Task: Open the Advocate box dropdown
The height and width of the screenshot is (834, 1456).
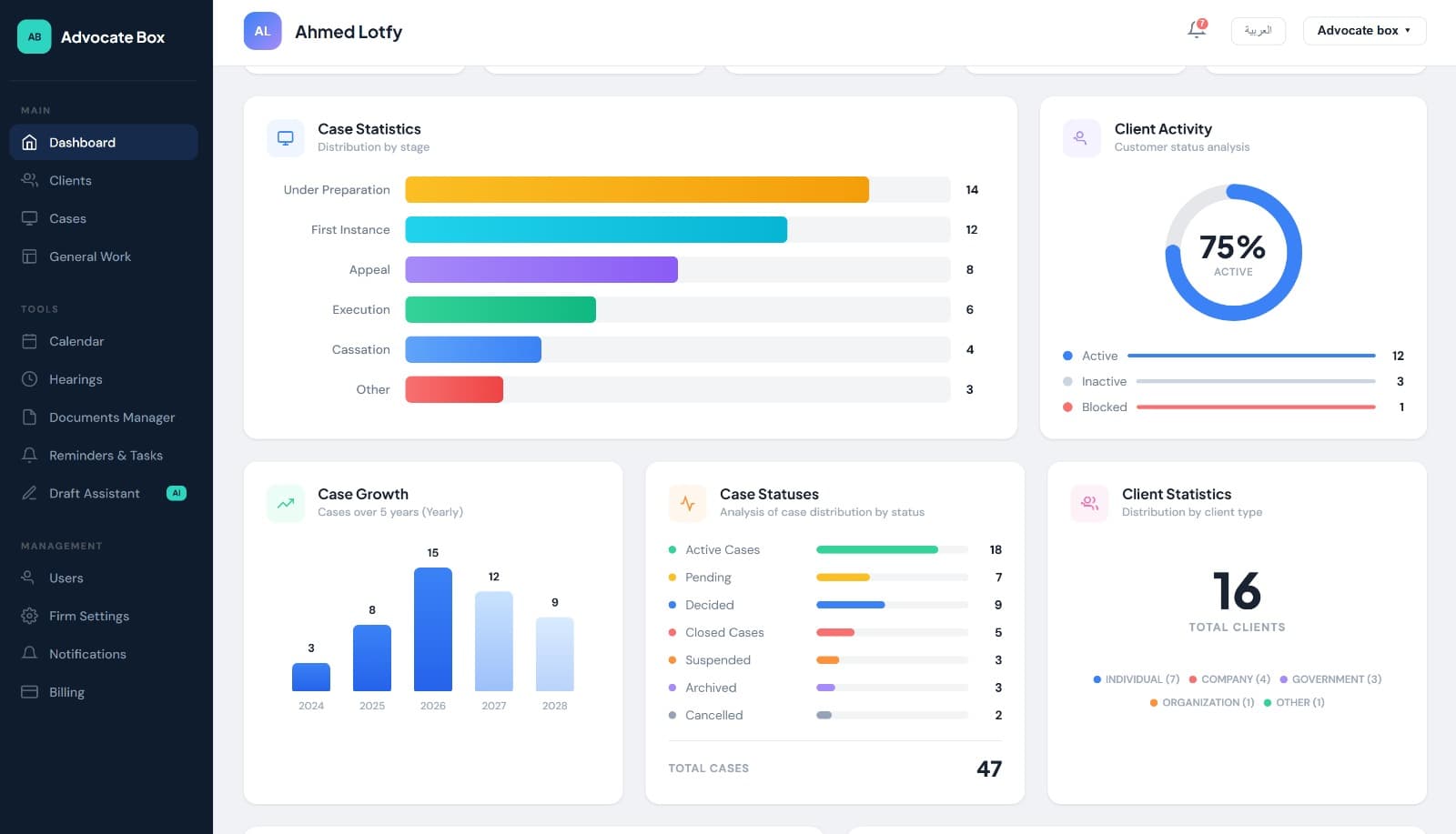Action: pyautogui.click(x=1364, y=30)
